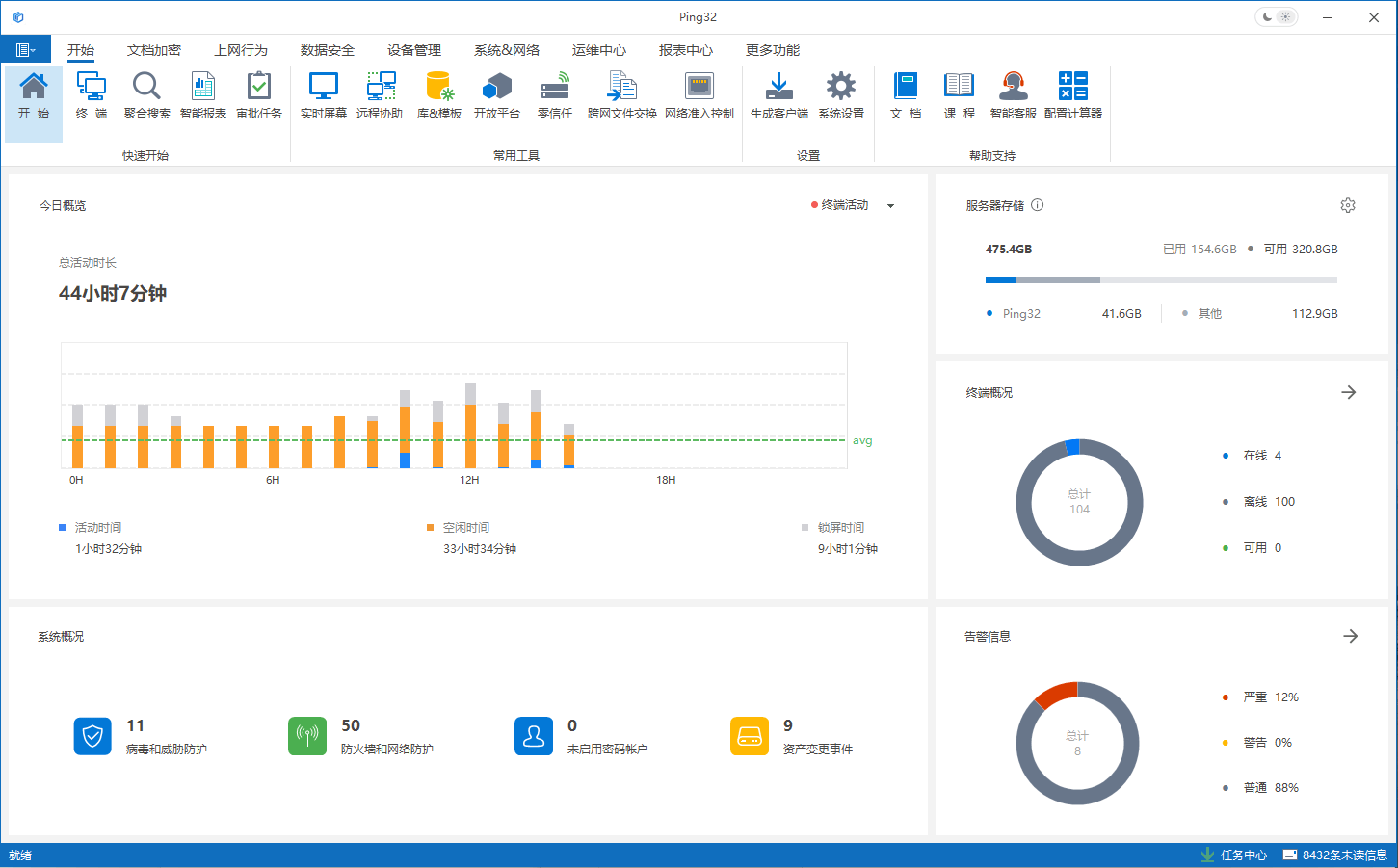Select the 生成客户端 download icon
Viewport: 1398px width, 868px height.
coord(778,95)
